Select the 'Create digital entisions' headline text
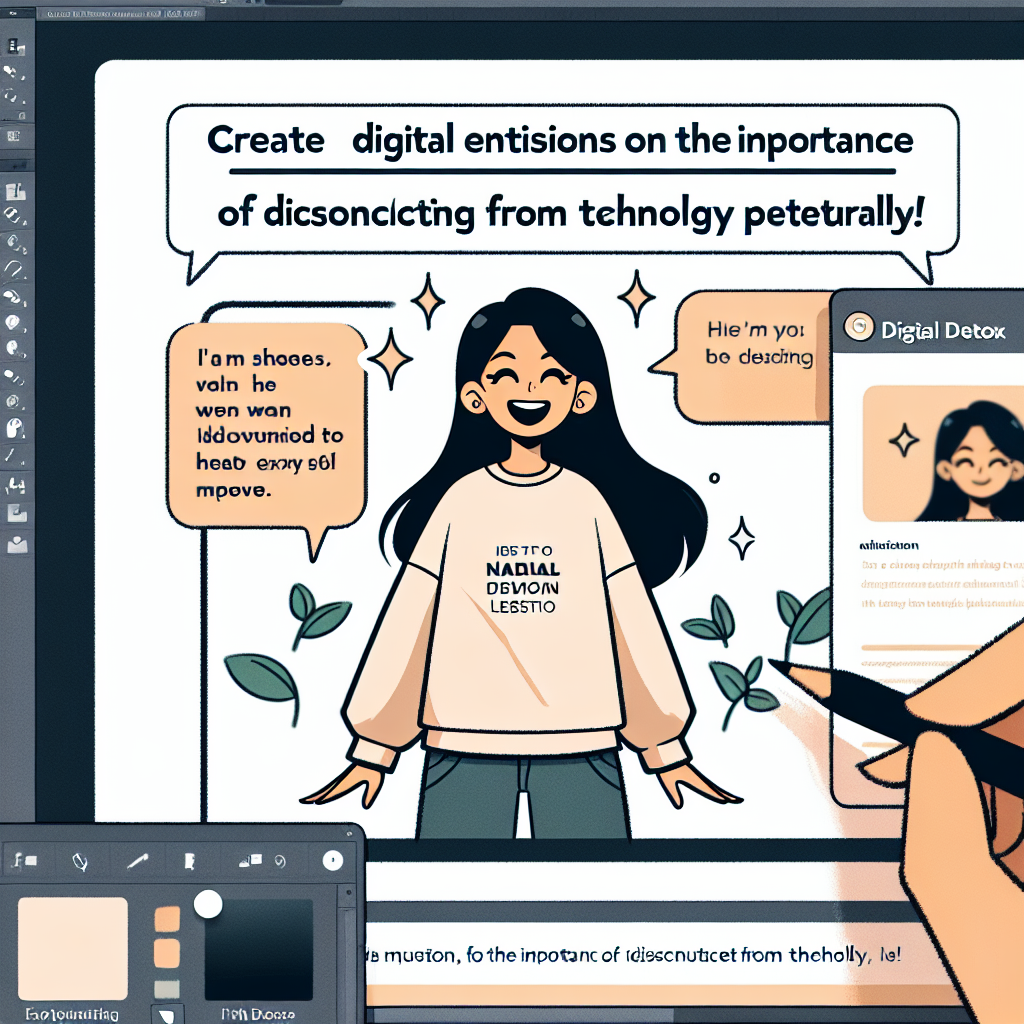 (560, 140)
